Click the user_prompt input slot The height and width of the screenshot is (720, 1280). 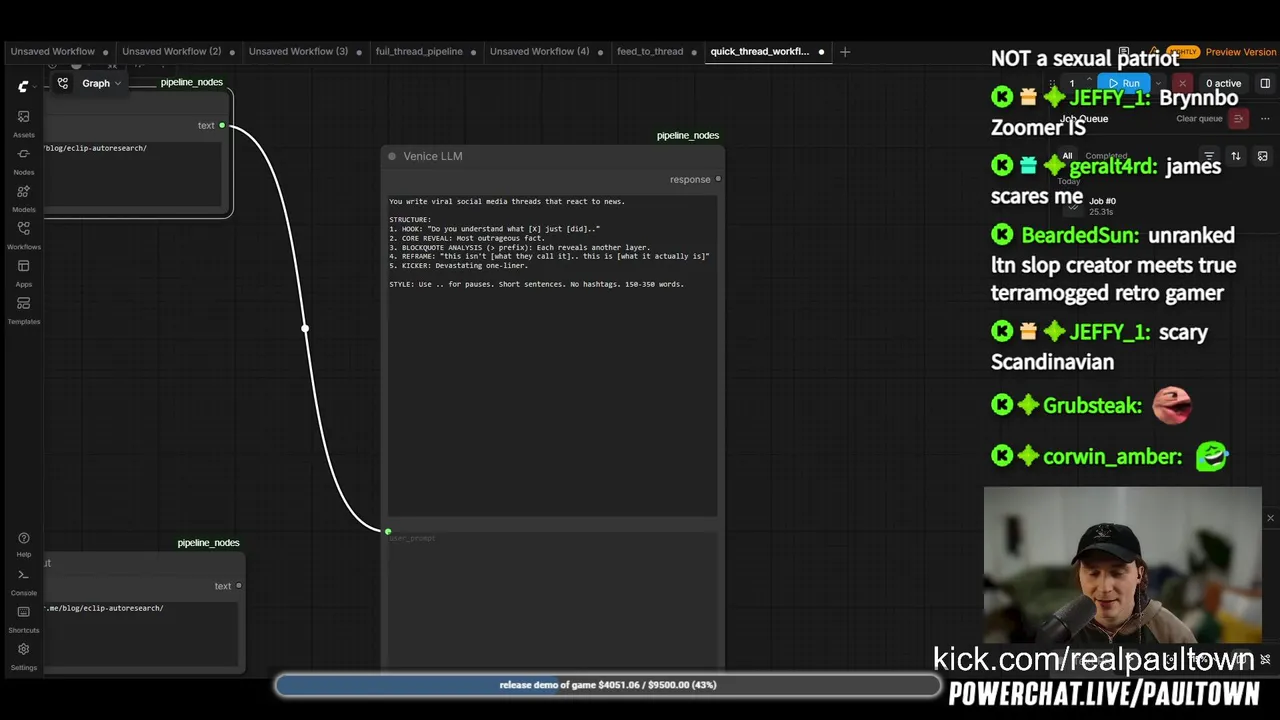tap(388, 531)
